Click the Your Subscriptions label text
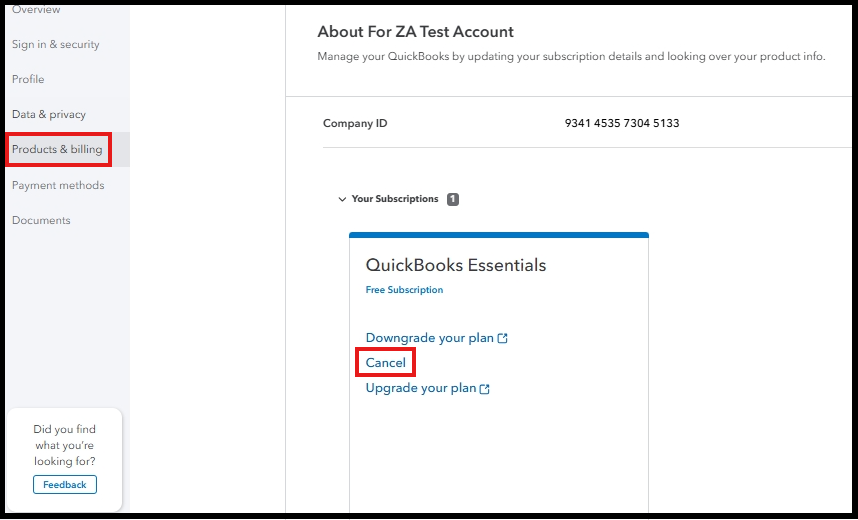 tap(395, 199)
